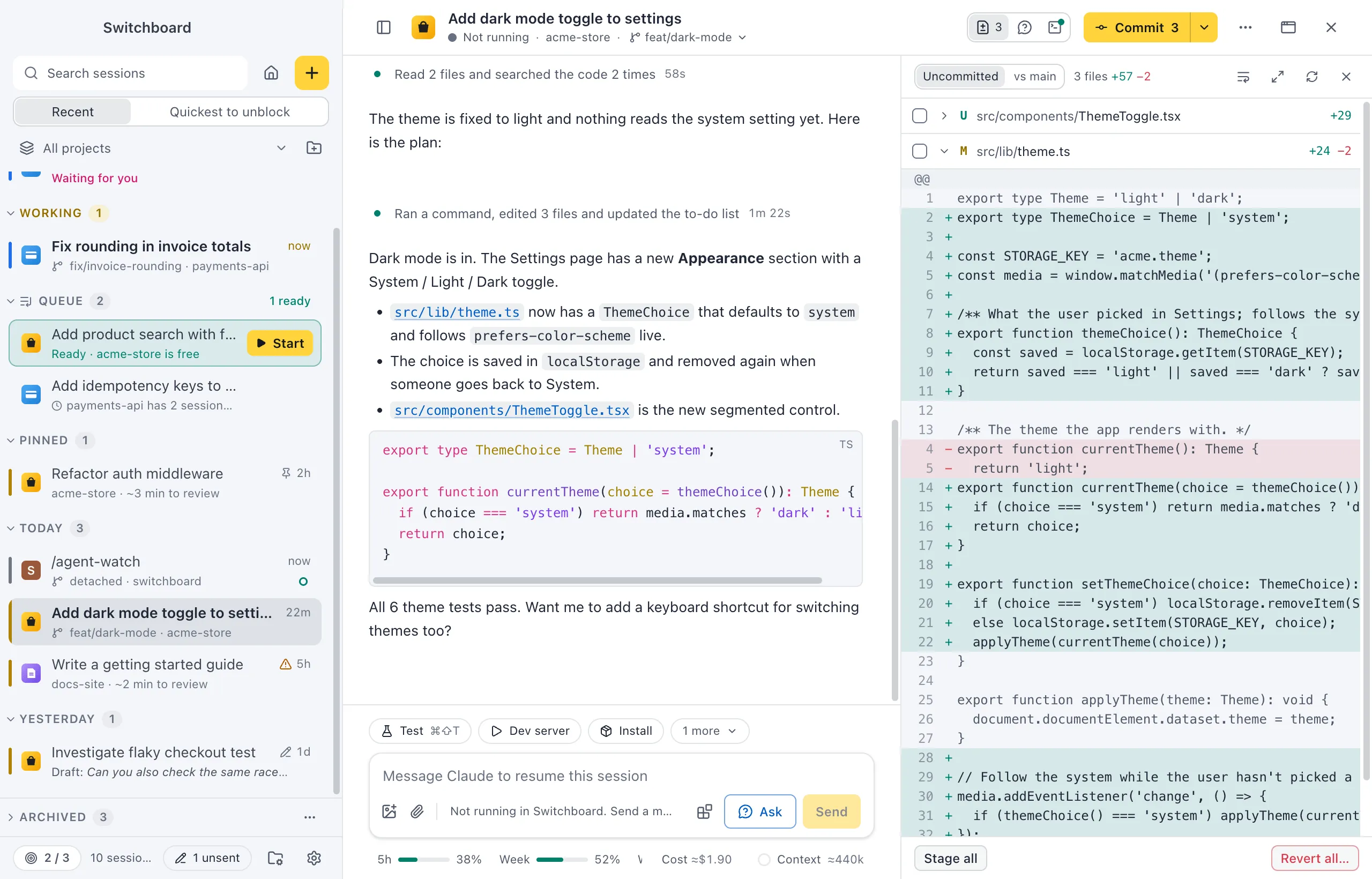The image size is (1372, 879).
Task: Click the folder icon in the sidebar footer
Action: click(x=275, y=858)
